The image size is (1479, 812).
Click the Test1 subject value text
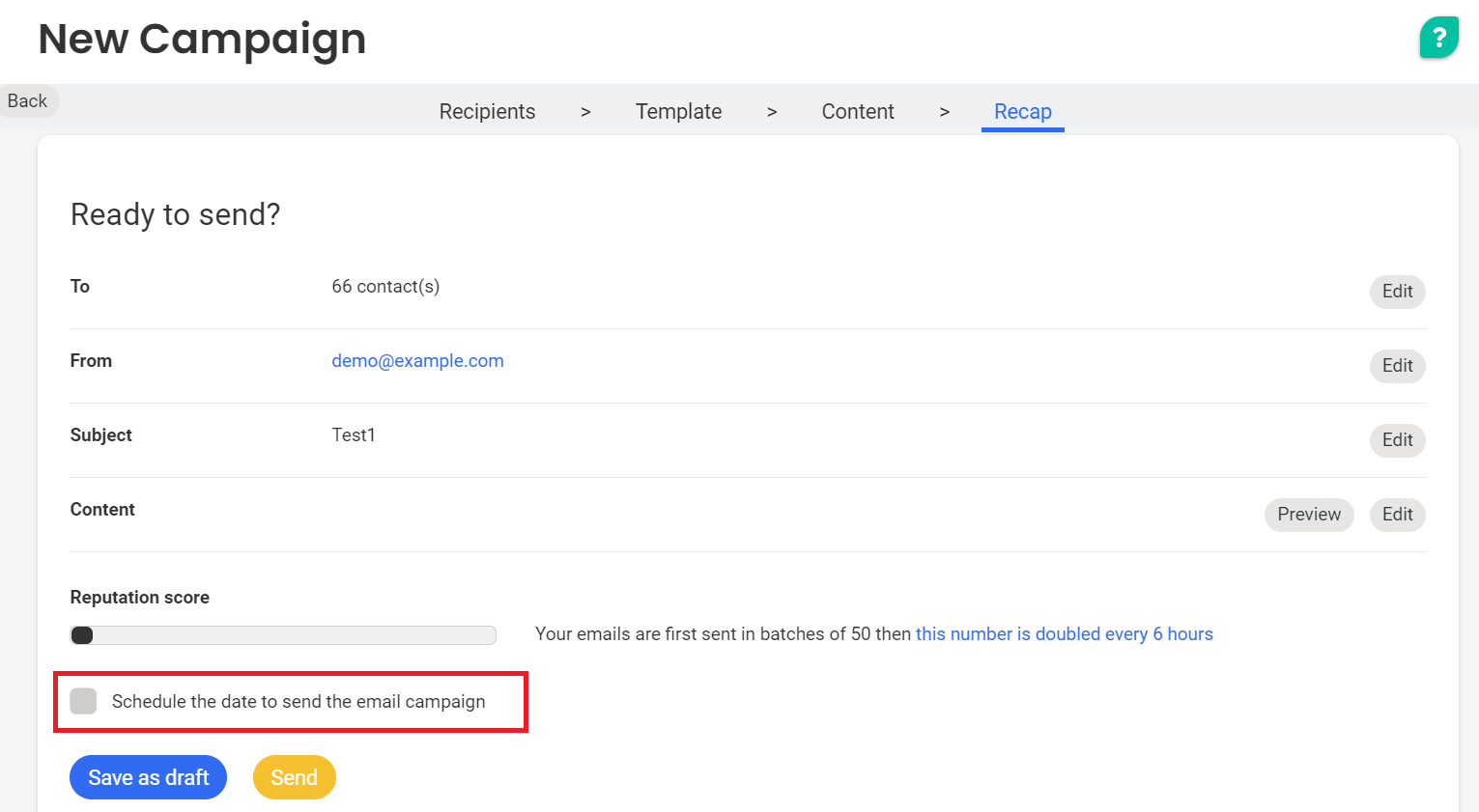point(354,435)
